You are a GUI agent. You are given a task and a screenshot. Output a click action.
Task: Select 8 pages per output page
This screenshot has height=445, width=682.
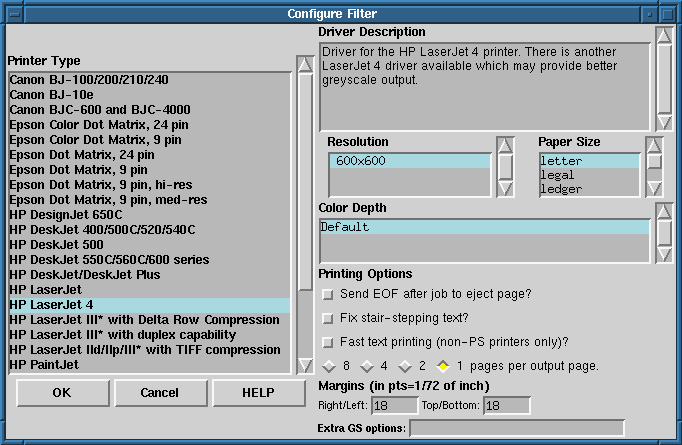point(328,365)
